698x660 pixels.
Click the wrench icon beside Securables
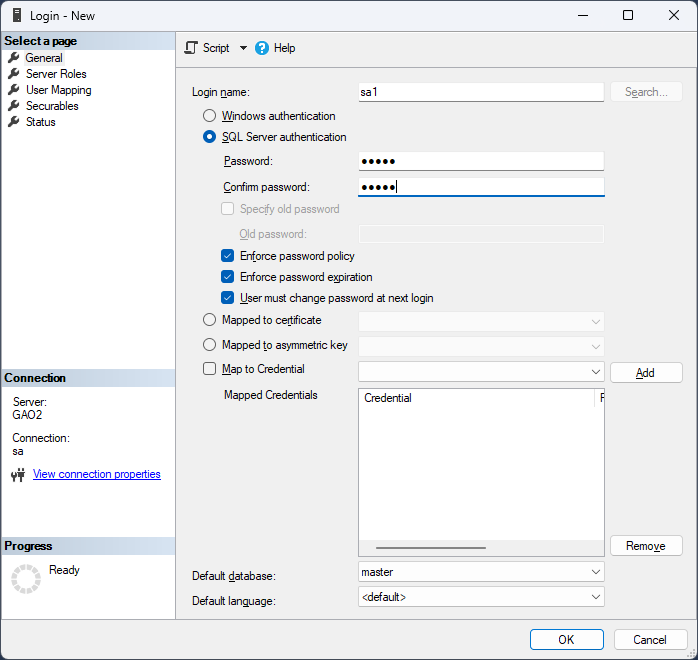(14, 105)
